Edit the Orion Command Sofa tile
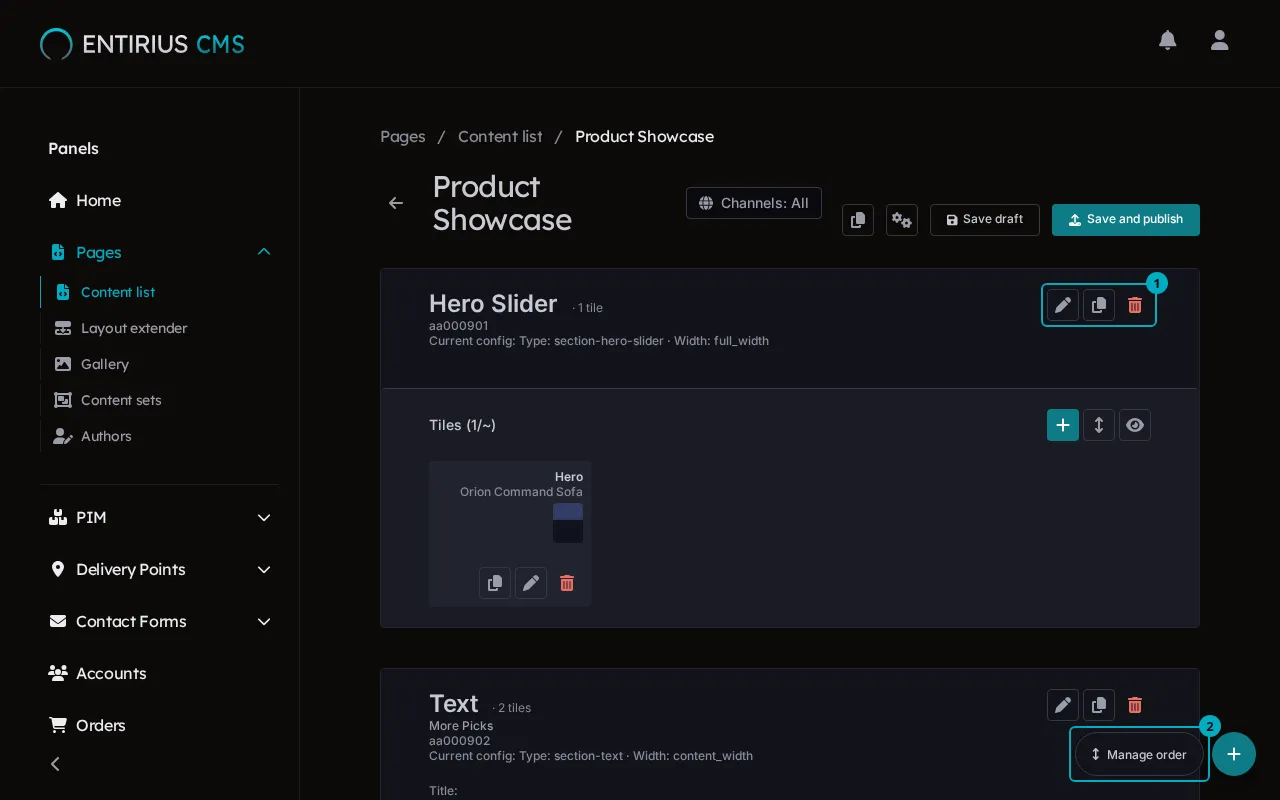The image size is (1280, 800). tap(531, 583)
